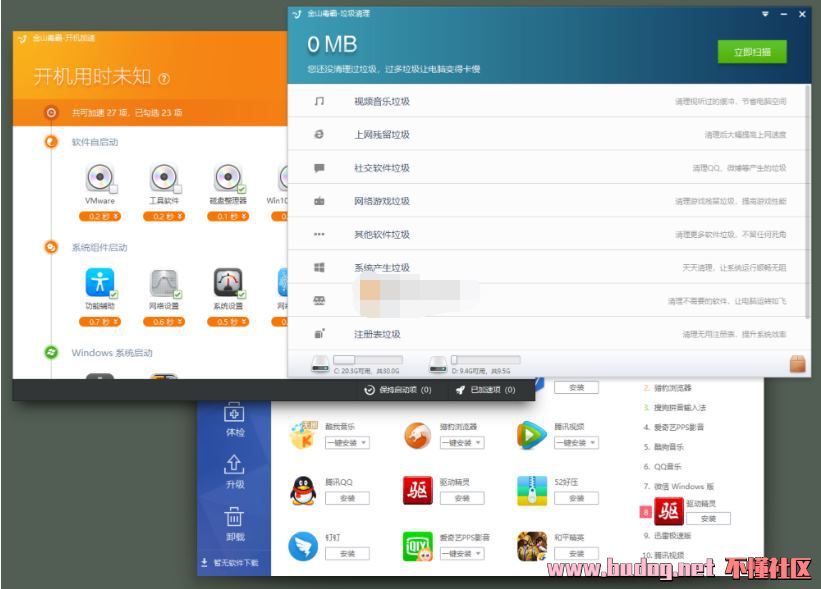
Task: Click the browser icon beside 上网残留垃圾
Action: [319, 135]
